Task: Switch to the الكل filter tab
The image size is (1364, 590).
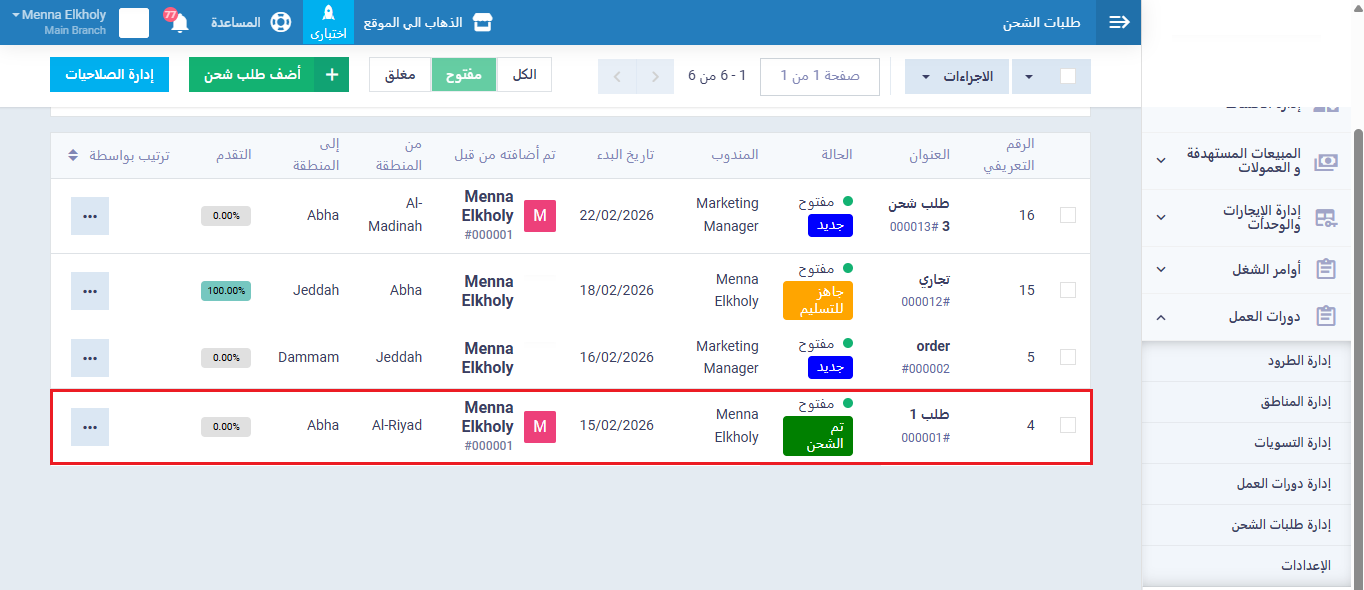Action: pyautogui.click(x=524, y=75)
